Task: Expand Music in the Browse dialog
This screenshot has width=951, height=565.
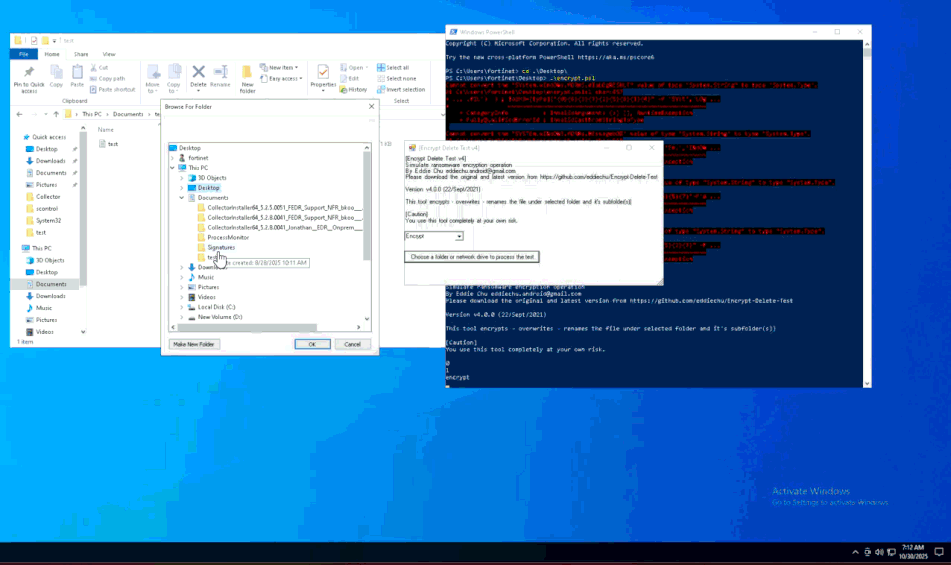Action: [x=181, y=277]
